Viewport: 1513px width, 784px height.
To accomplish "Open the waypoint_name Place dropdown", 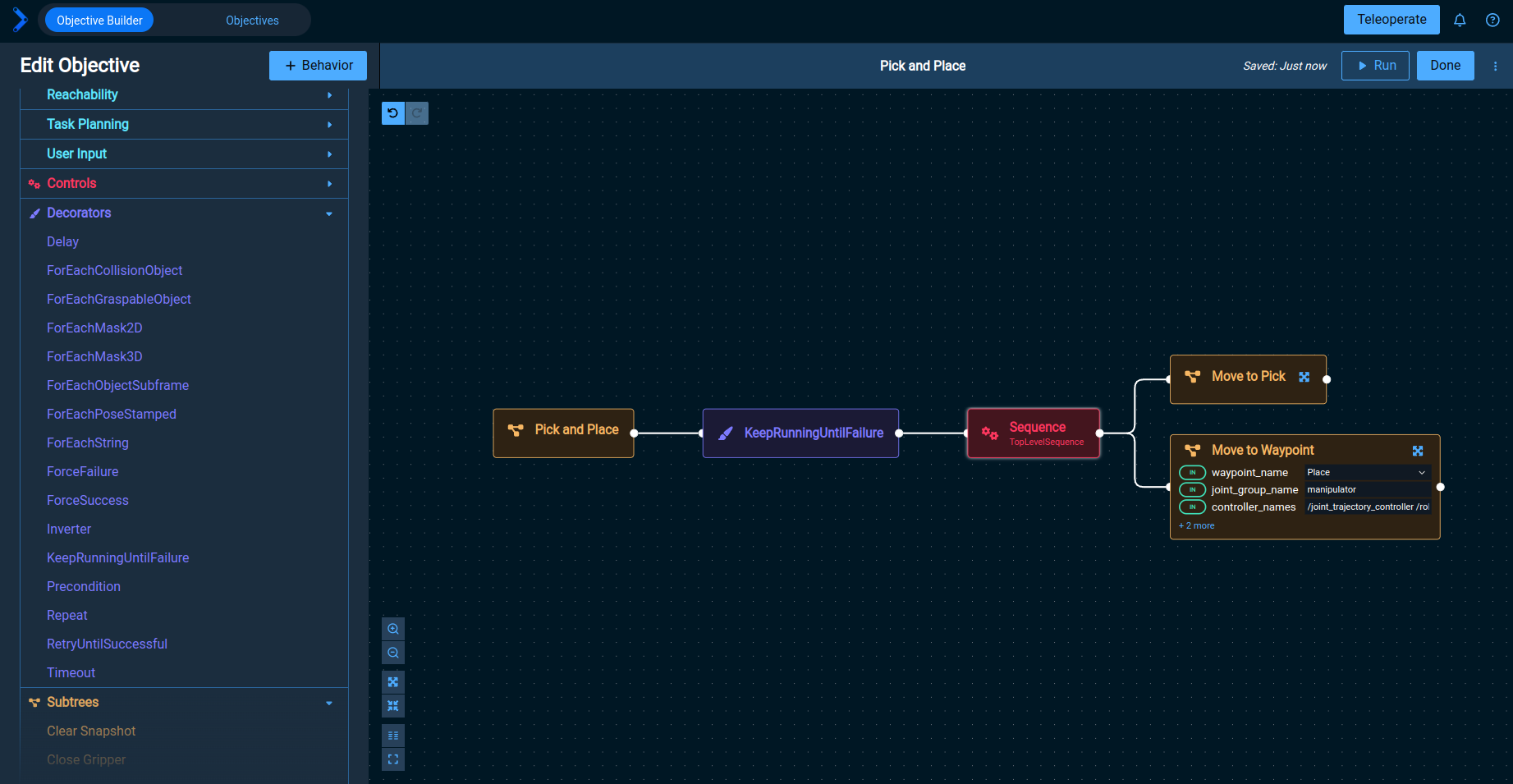I will (1367, 472).
